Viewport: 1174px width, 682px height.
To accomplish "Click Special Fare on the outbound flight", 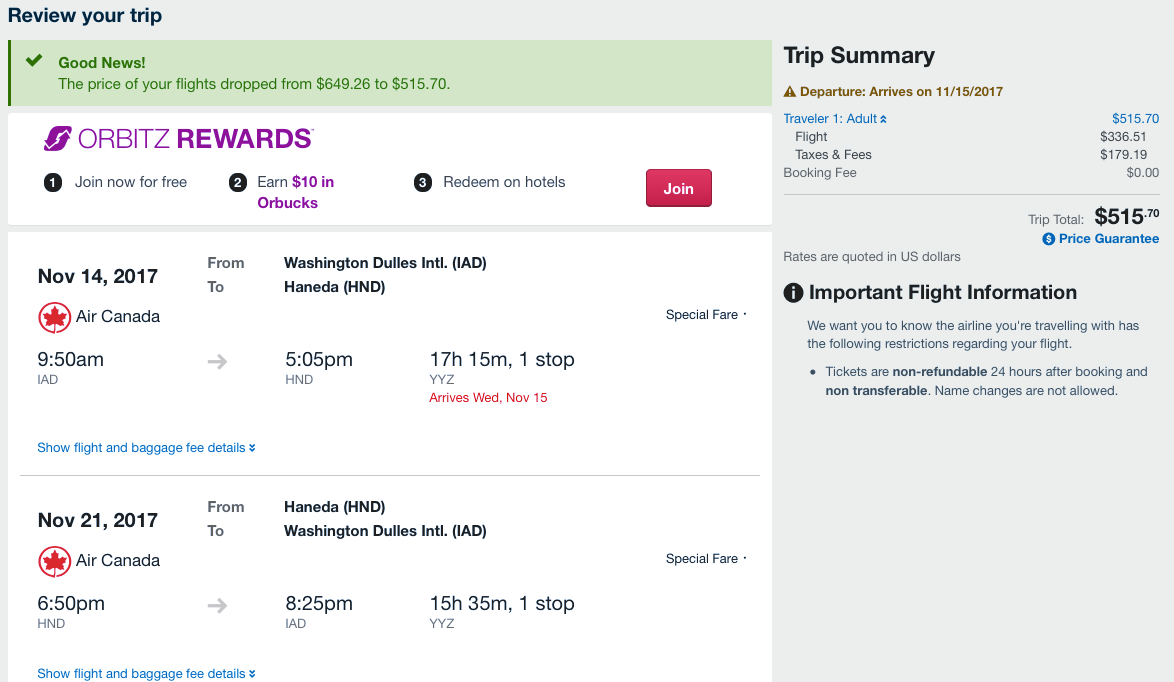I will (x=702, y=315).
